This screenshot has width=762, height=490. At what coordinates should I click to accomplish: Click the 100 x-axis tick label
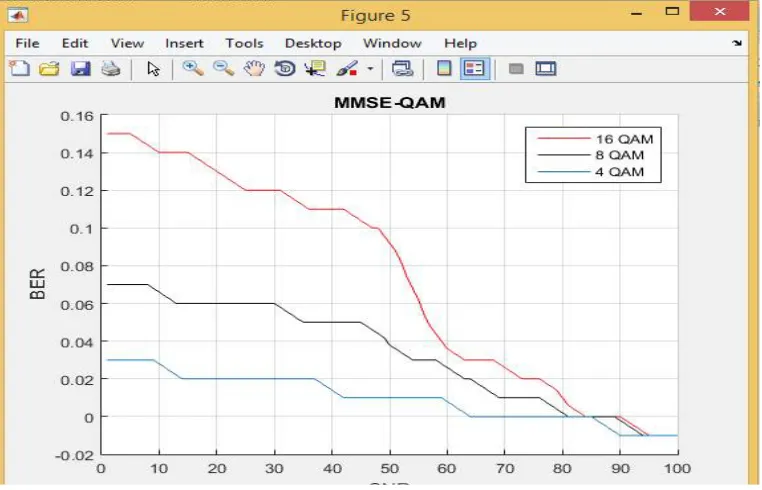(677, 469)
